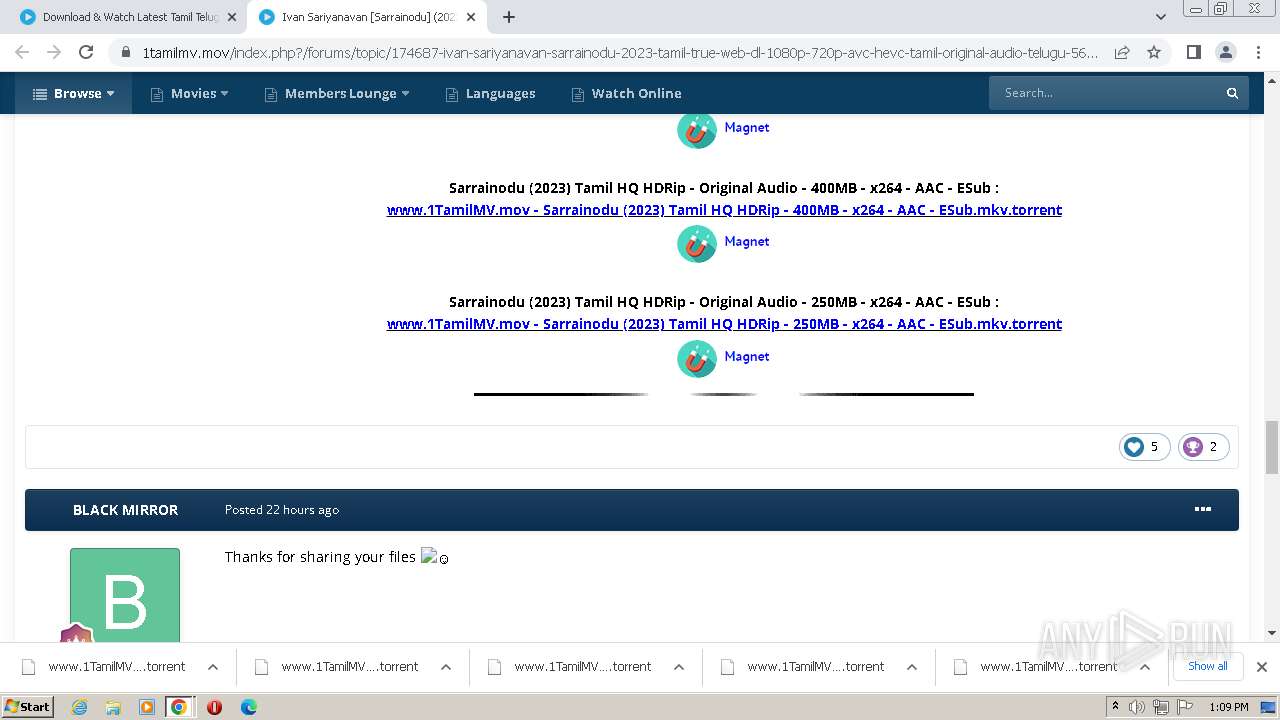Click the top magnet icon
Viewport: 1280px width, 720px height.
(697, 129)
